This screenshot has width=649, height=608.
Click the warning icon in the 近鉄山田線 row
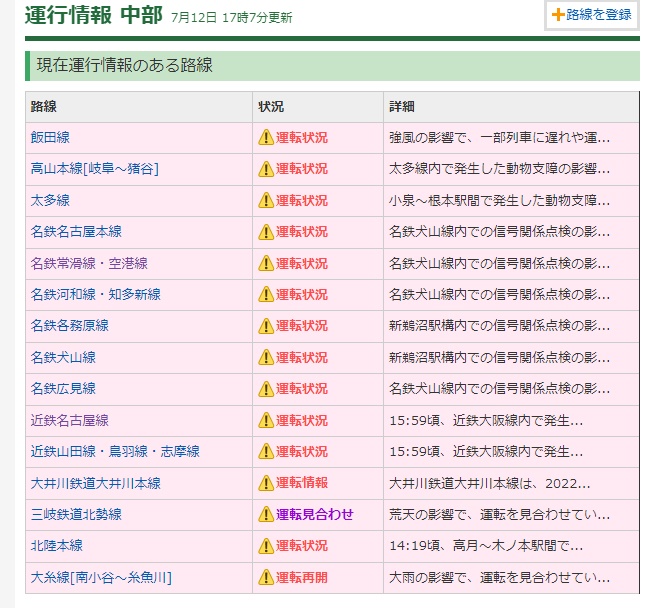[x=266, y=452]
